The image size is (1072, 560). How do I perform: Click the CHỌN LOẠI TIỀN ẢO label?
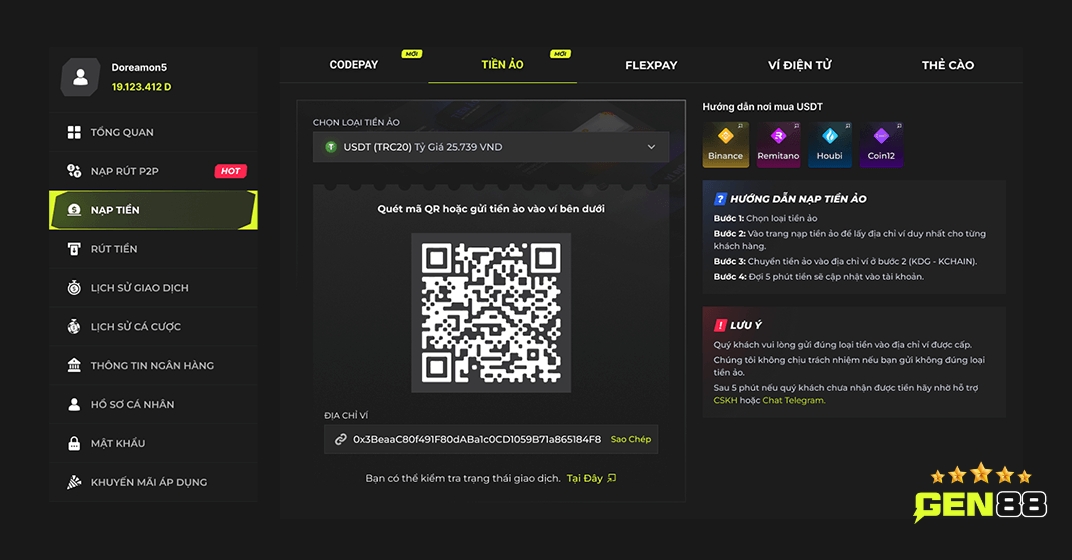356,122
